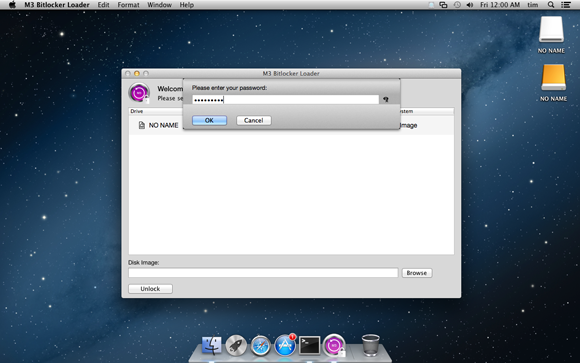The height and width of the screenshot is (363, 580).
Task: Open the Window menu
Action: click(x=159, y=5)
